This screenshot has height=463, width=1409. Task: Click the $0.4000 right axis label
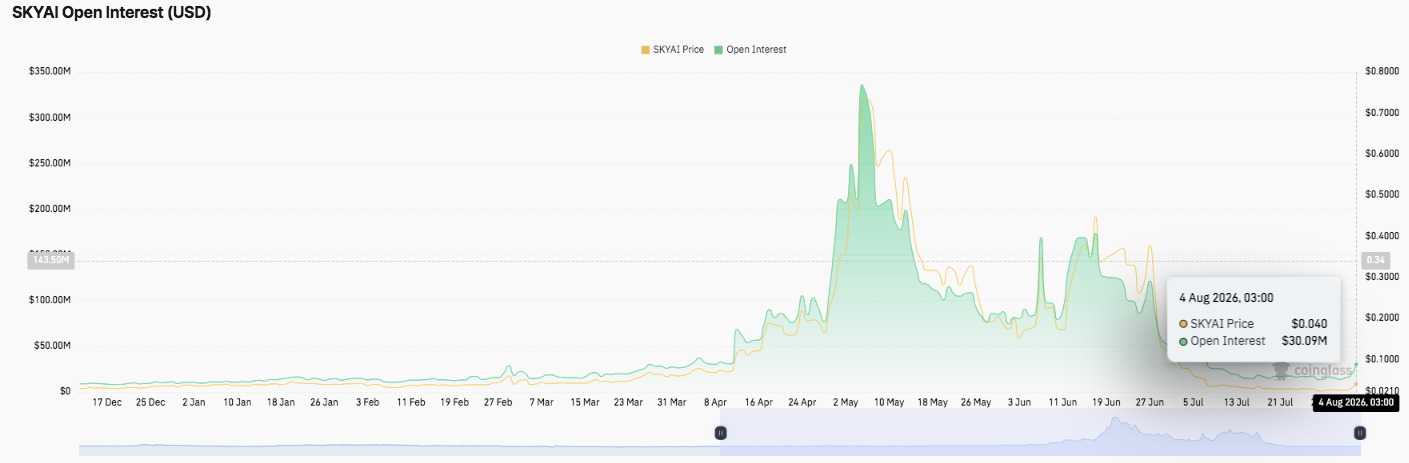click(1380, 236)
